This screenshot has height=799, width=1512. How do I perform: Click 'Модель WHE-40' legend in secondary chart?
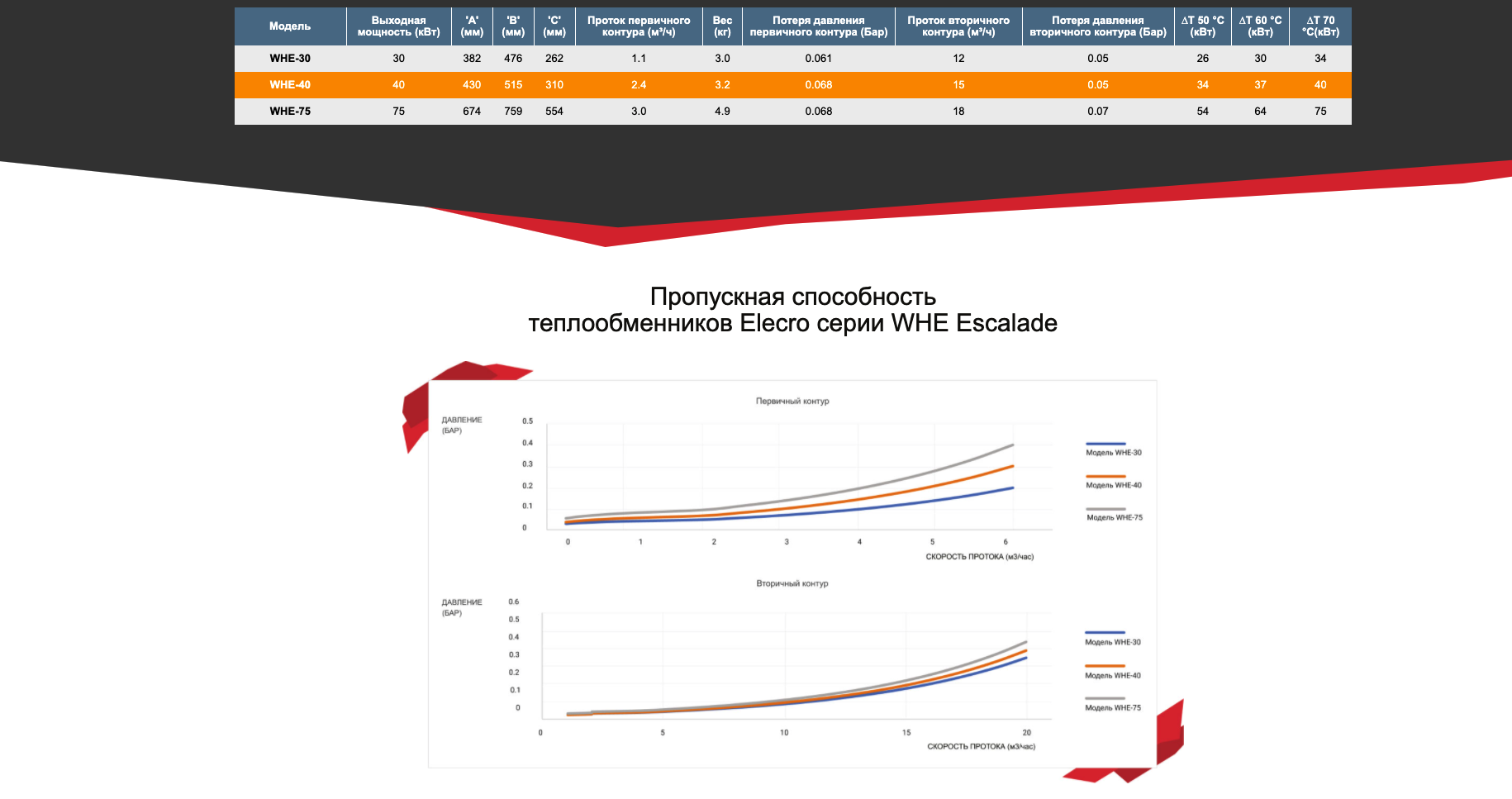1112,671
